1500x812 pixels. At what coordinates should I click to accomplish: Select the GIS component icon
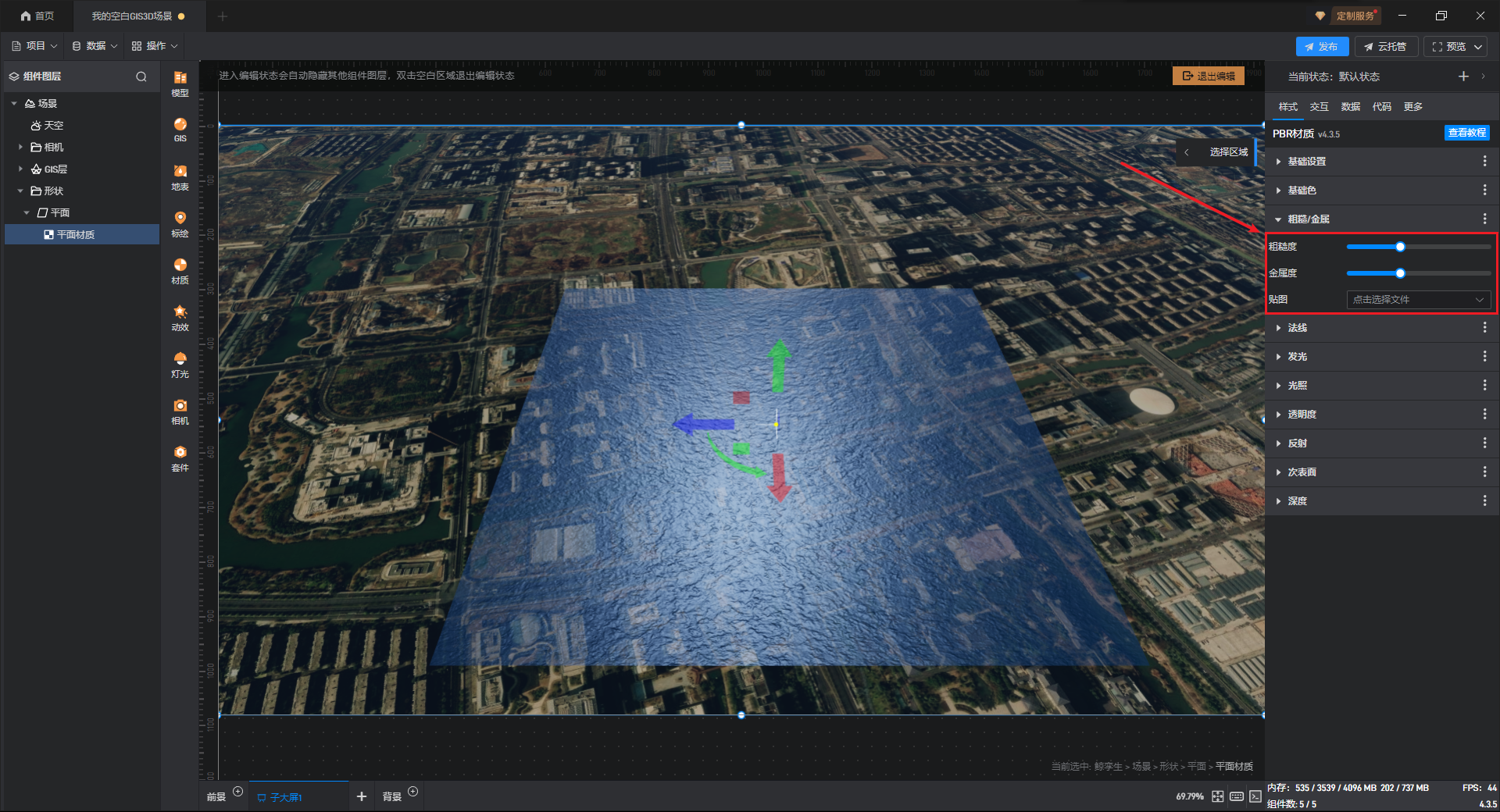click(x=180, y=129)
